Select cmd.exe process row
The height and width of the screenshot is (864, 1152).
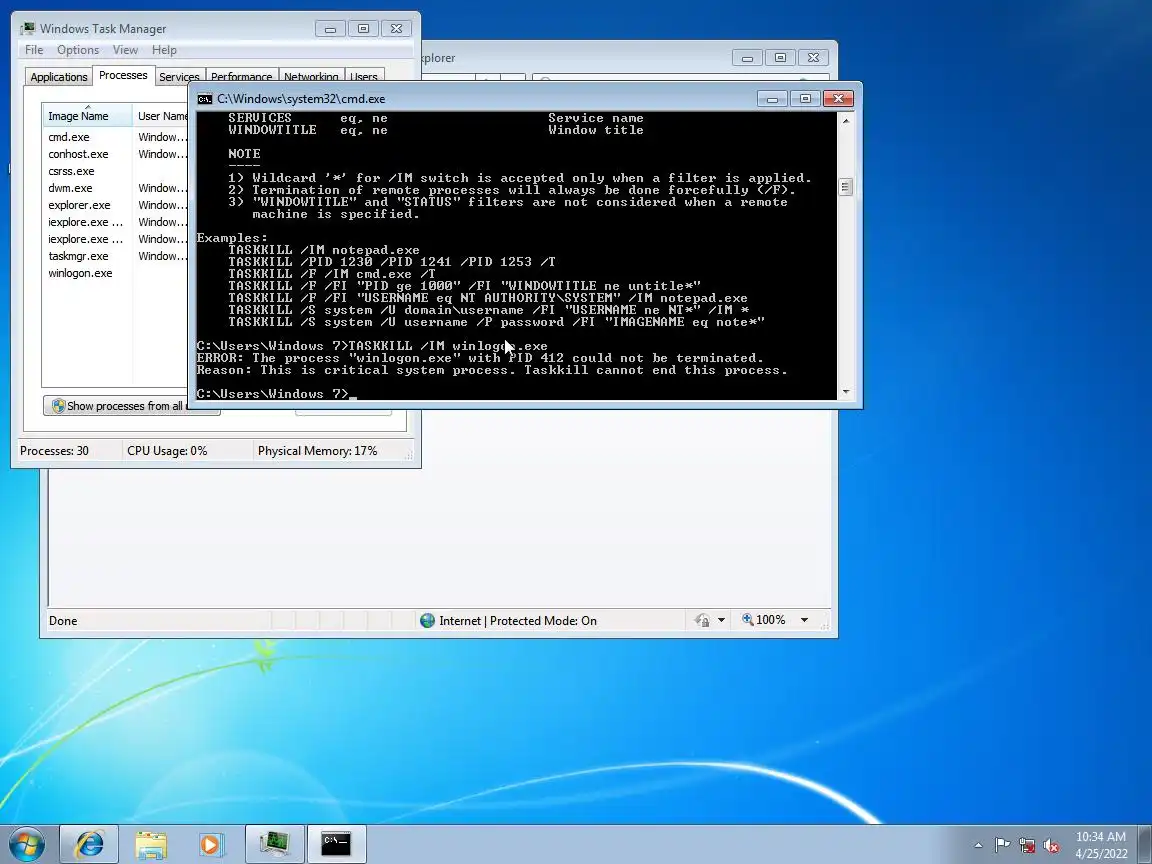coord(115,137)
